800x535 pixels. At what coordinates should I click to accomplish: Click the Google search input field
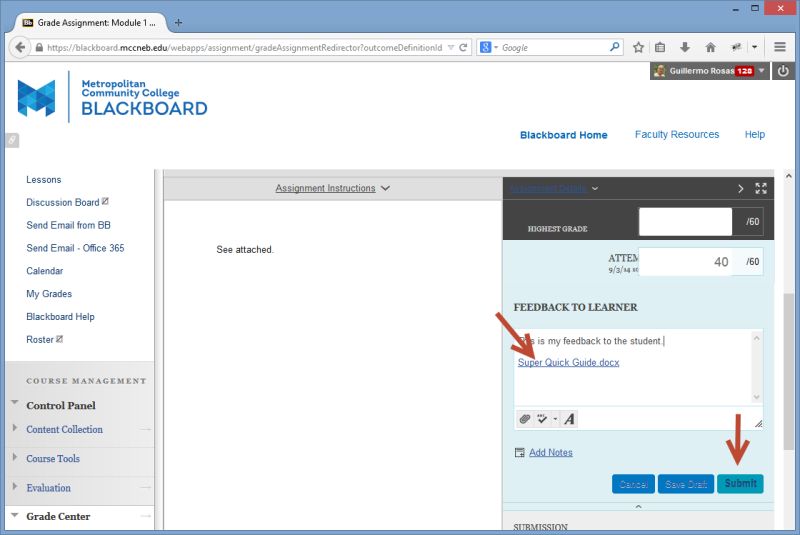tap(554, 47)
